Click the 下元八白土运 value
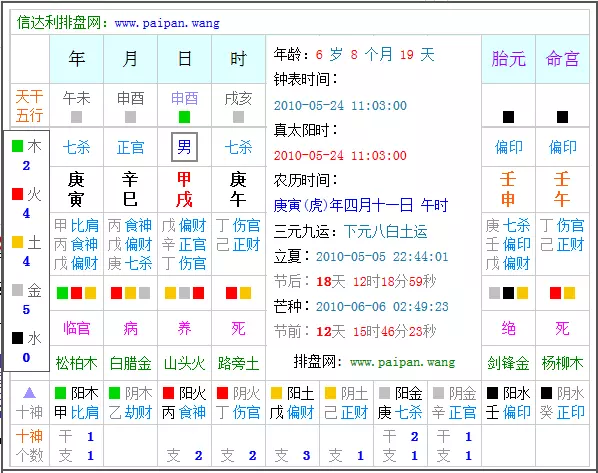The image size is (598, 473). [x=386, y=231]
